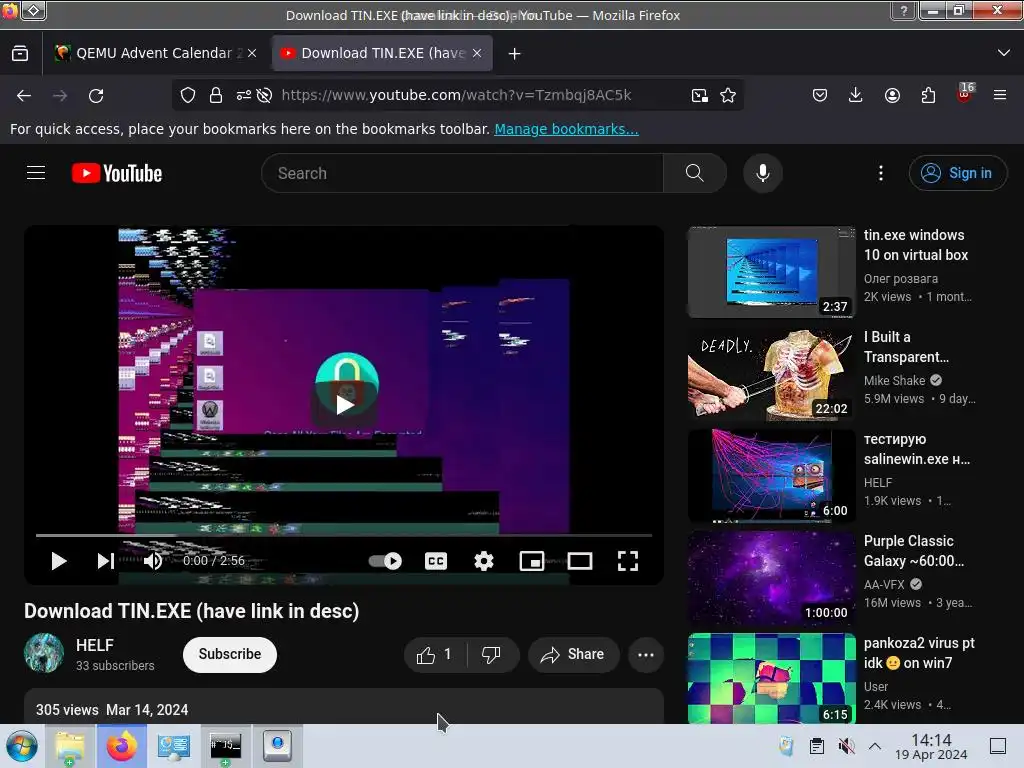View site security lock info

(x=216, y=95)
